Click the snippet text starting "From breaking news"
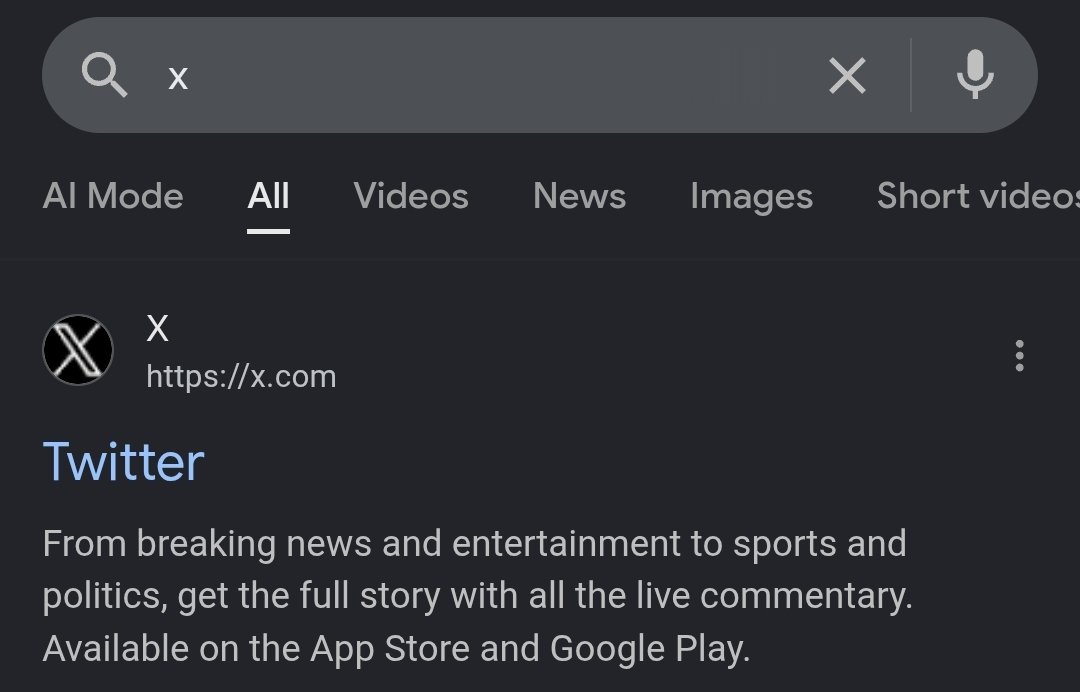 (x=477, y=596)
